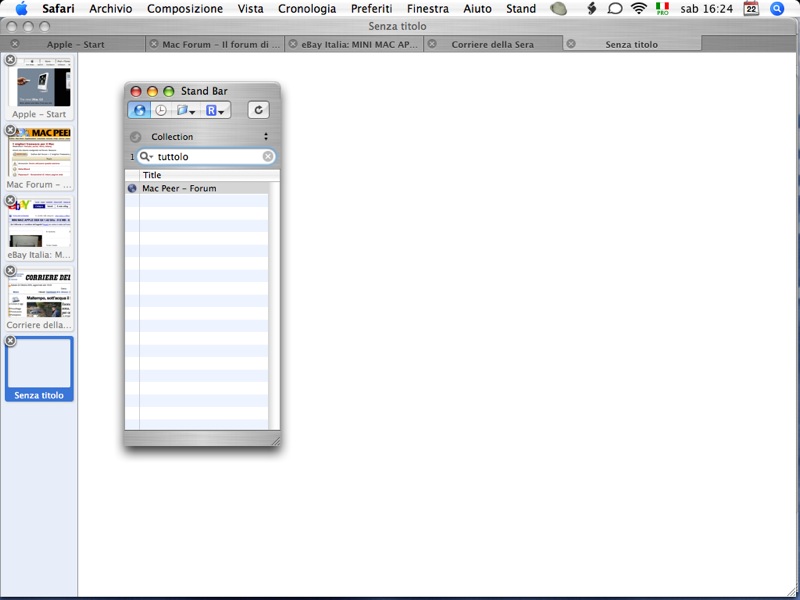Click the globe icon beside Mac Peer - Forum
This screenshot has width=800, height=600.
(132, 188)
